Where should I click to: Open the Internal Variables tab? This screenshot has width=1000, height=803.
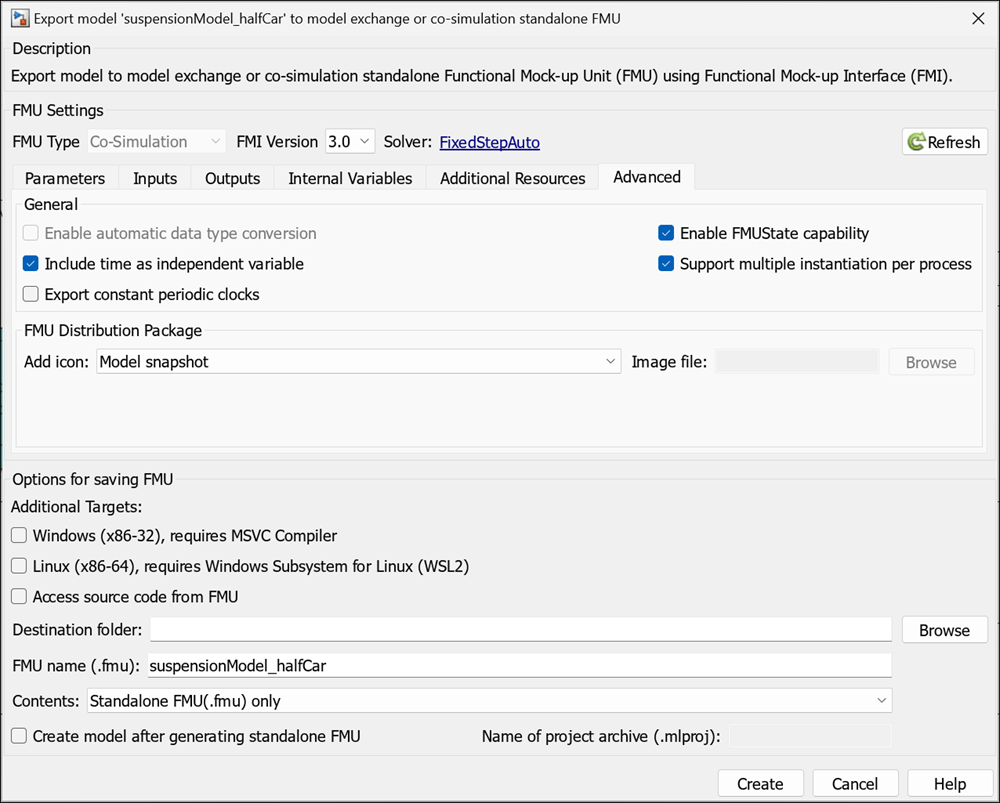(350, 177)
